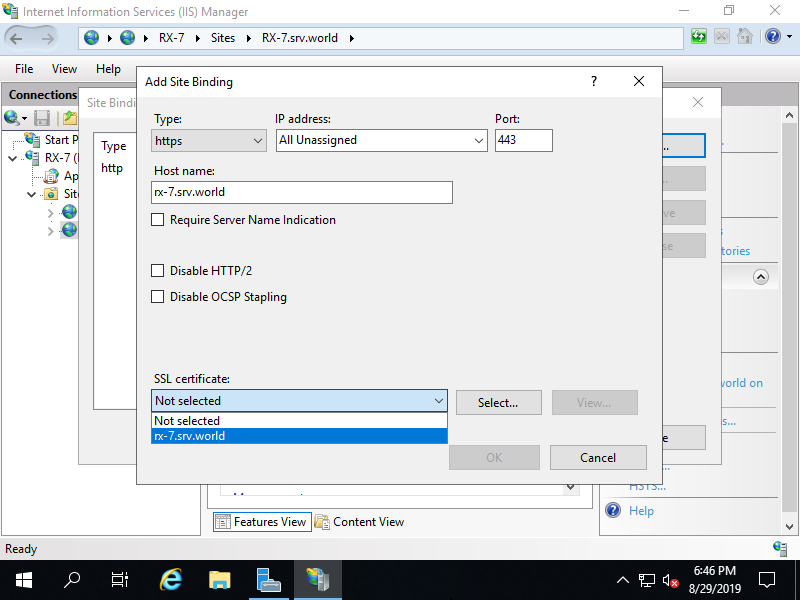Click the Help question-mark icon at the toolbar's right
Screen dimensions: 800x600
773,36
